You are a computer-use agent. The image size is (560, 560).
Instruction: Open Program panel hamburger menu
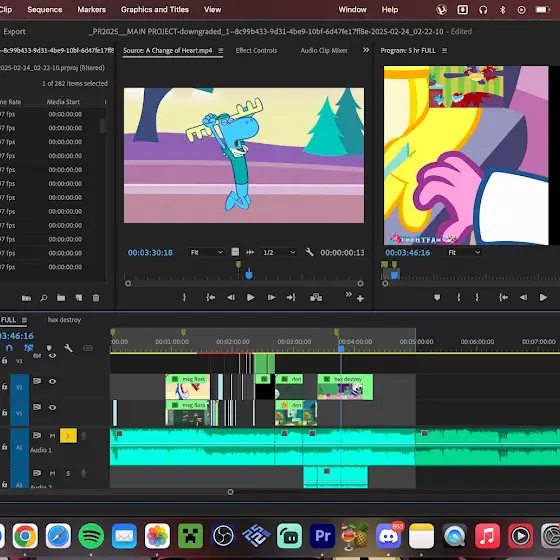click(x=444, y=51)
